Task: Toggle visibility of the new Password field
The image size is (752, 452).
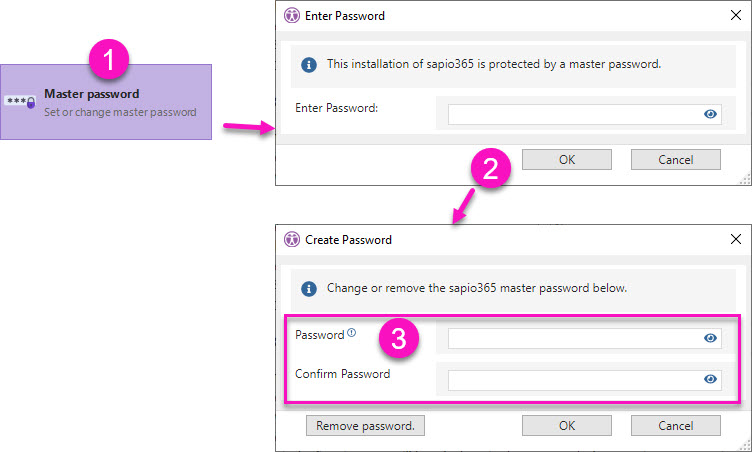Action: point(710,339)
